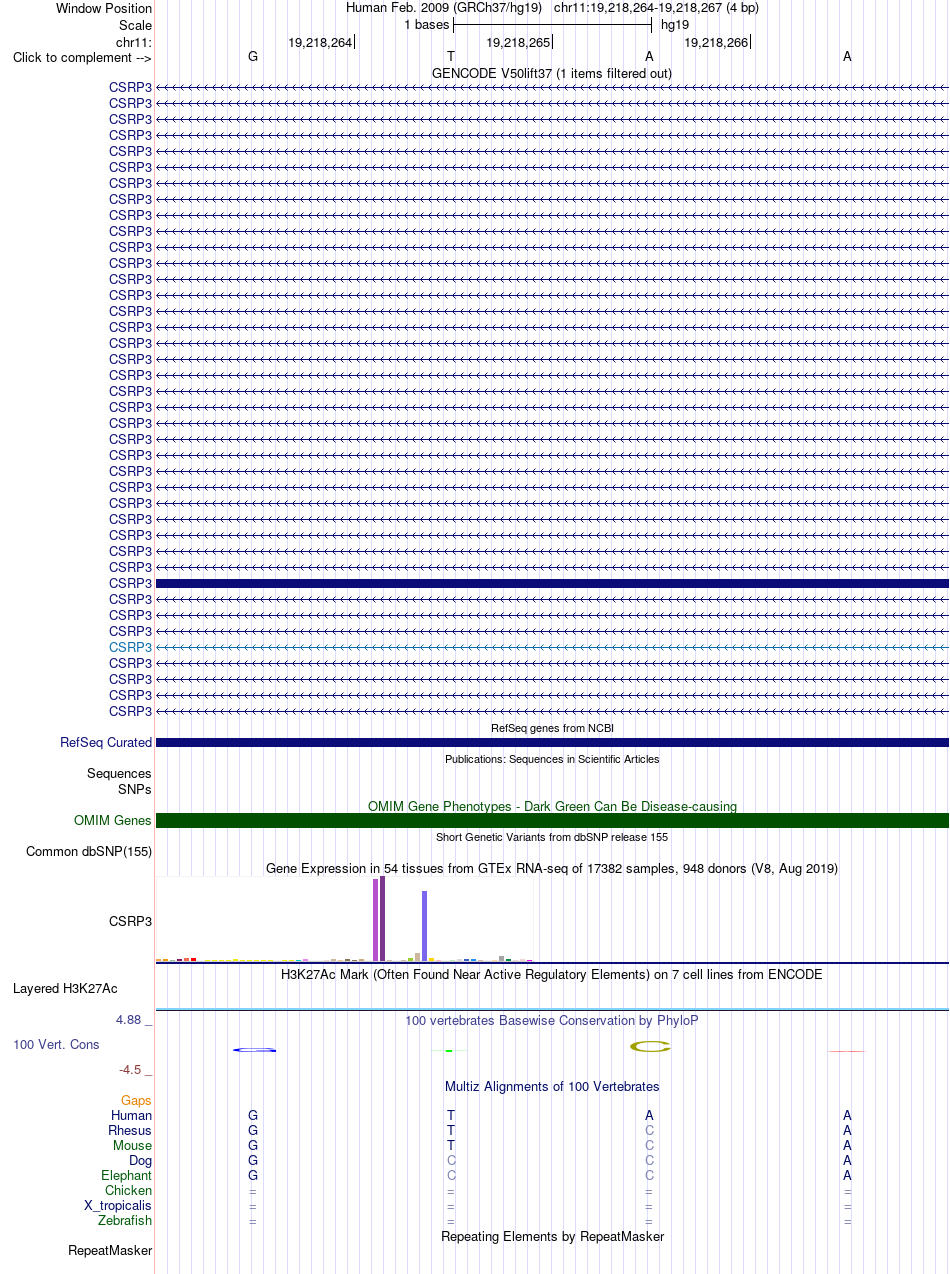Select the CSRP3 transcript with thick exon bar
This screenshot has width=950, height=1274.
pyautogui.click(x=552, y=583)
